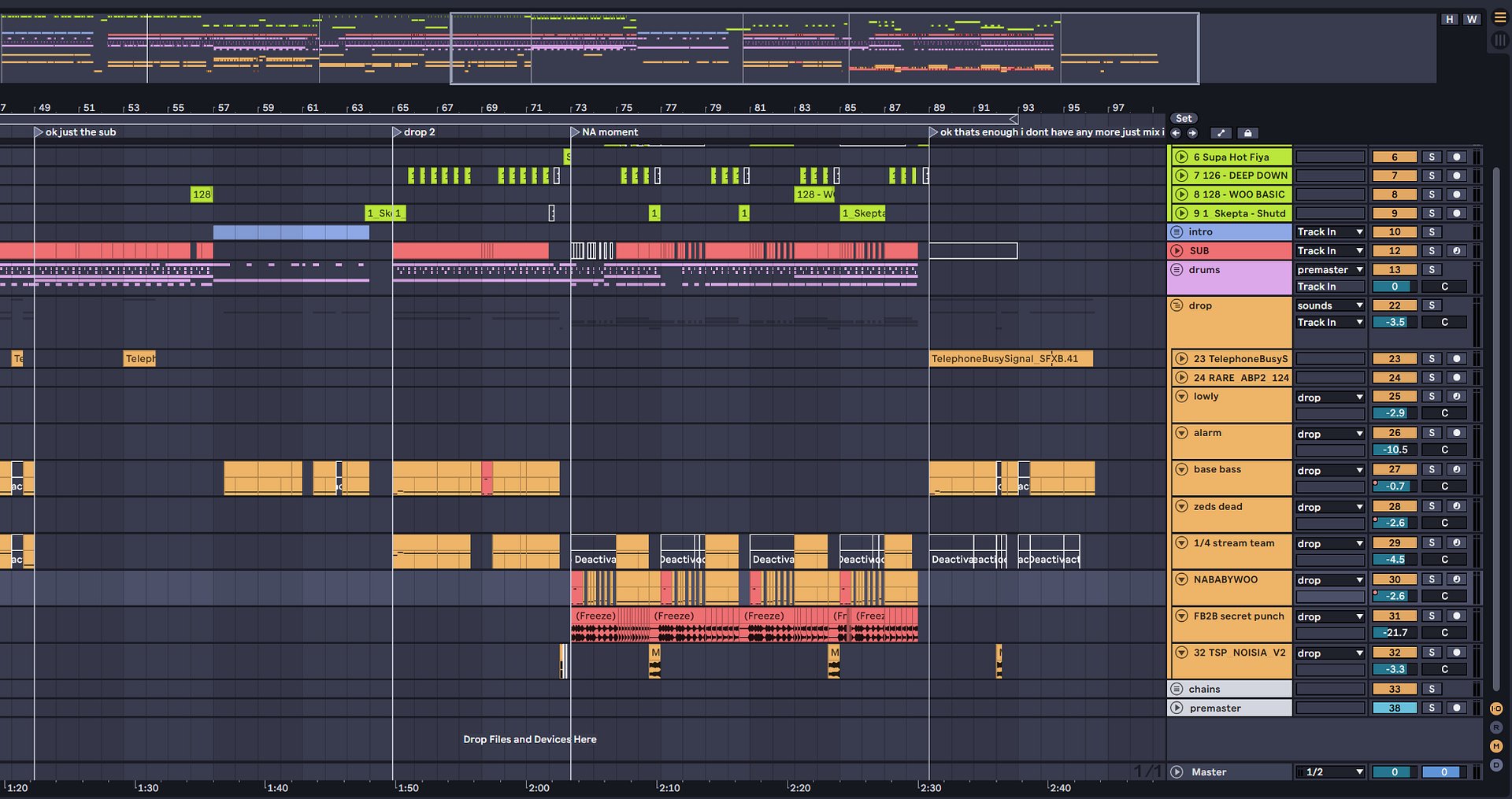Solo the SUB track
Image resolution: width=1512 pixels, height=799 pixels.
coord(1431,250)
